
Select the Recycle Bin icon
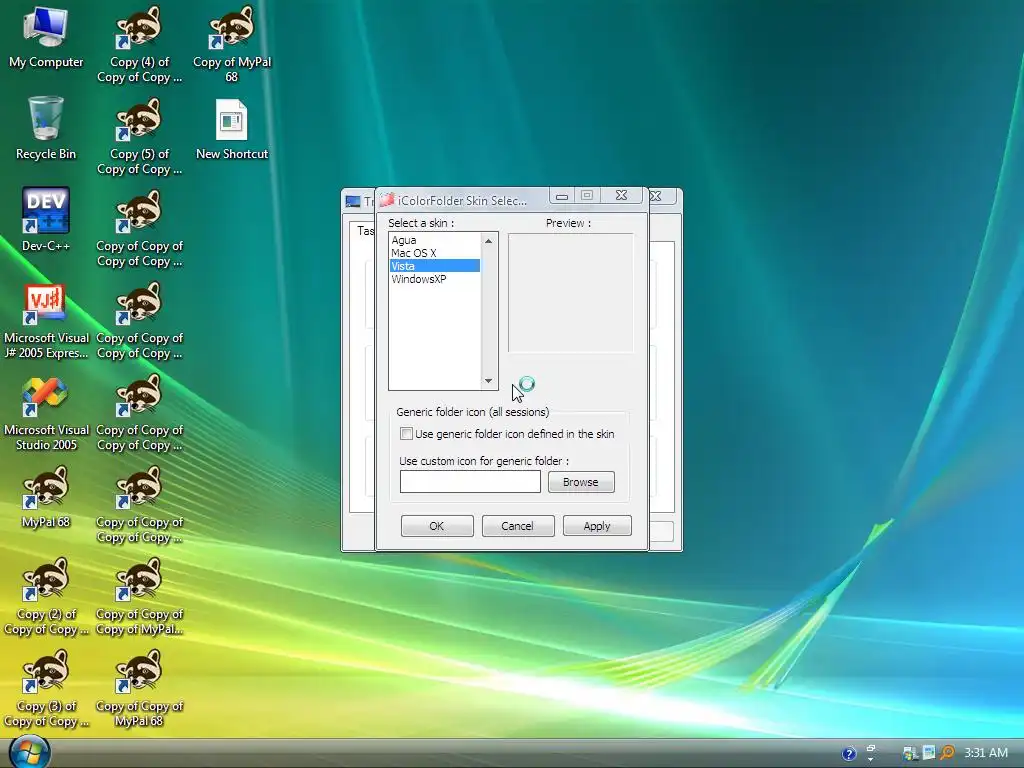(46, 129)
